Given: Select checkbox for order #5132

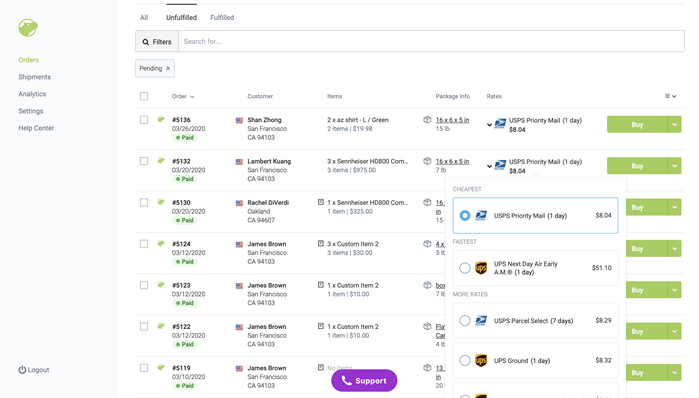Looking at the screenshot, I should click(x=144, y=161).
